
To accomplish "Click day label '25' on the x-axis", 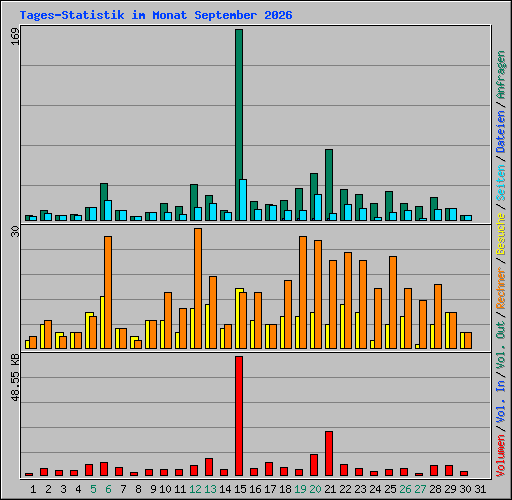I will point(390,489).
